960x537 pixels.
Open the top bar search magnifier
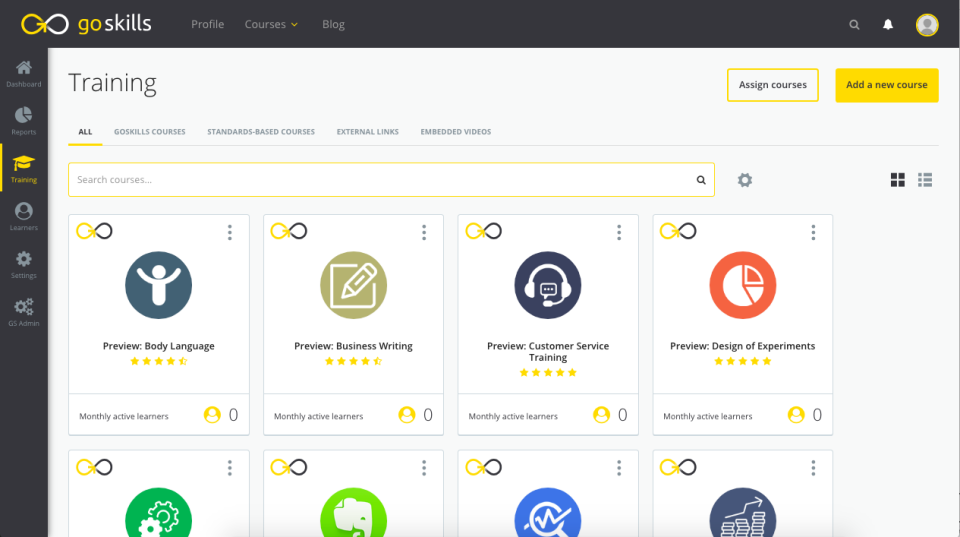tap(854, 24)
